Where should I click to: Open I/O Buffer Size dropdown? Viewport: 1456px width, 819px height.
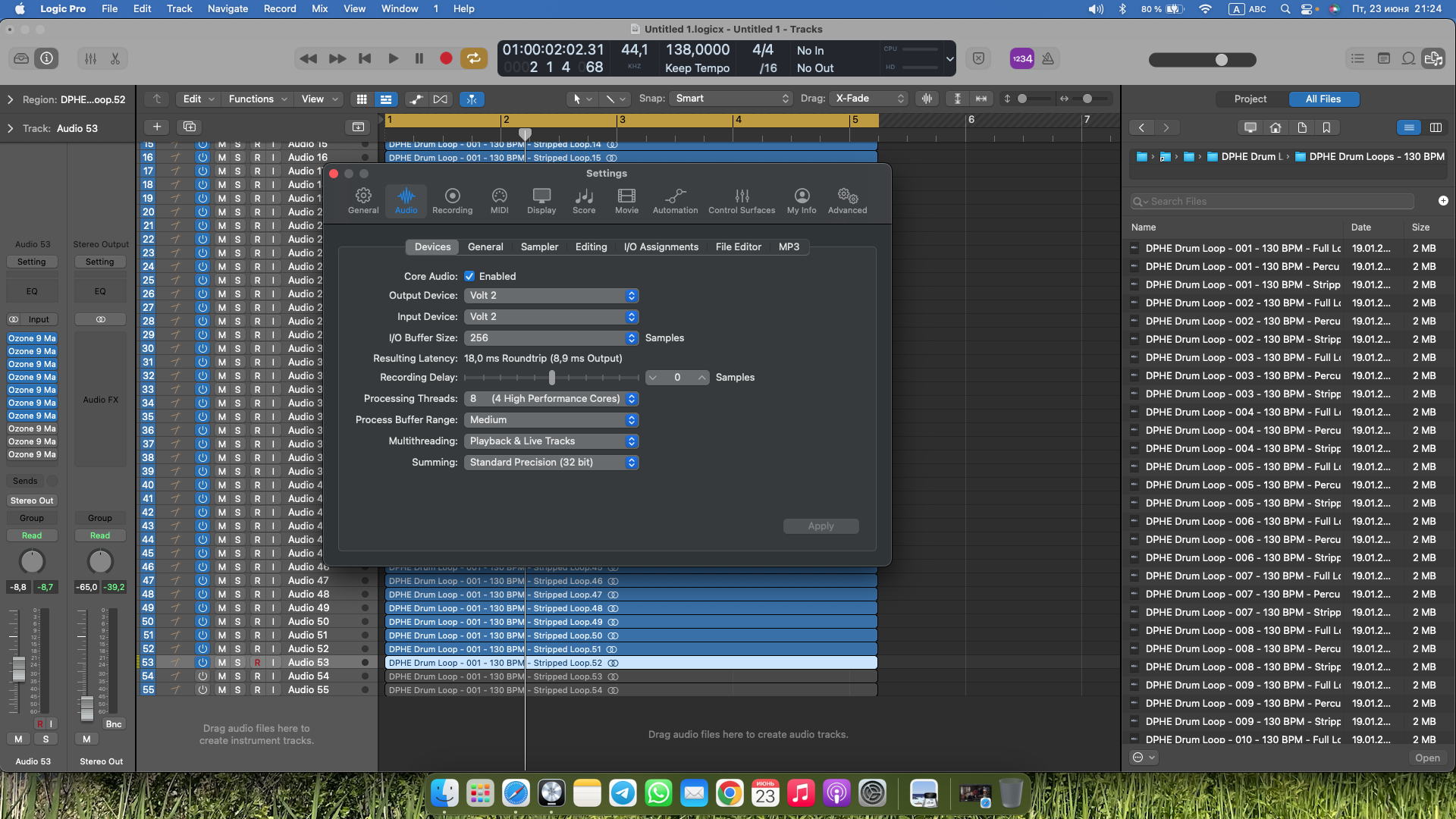551,338
